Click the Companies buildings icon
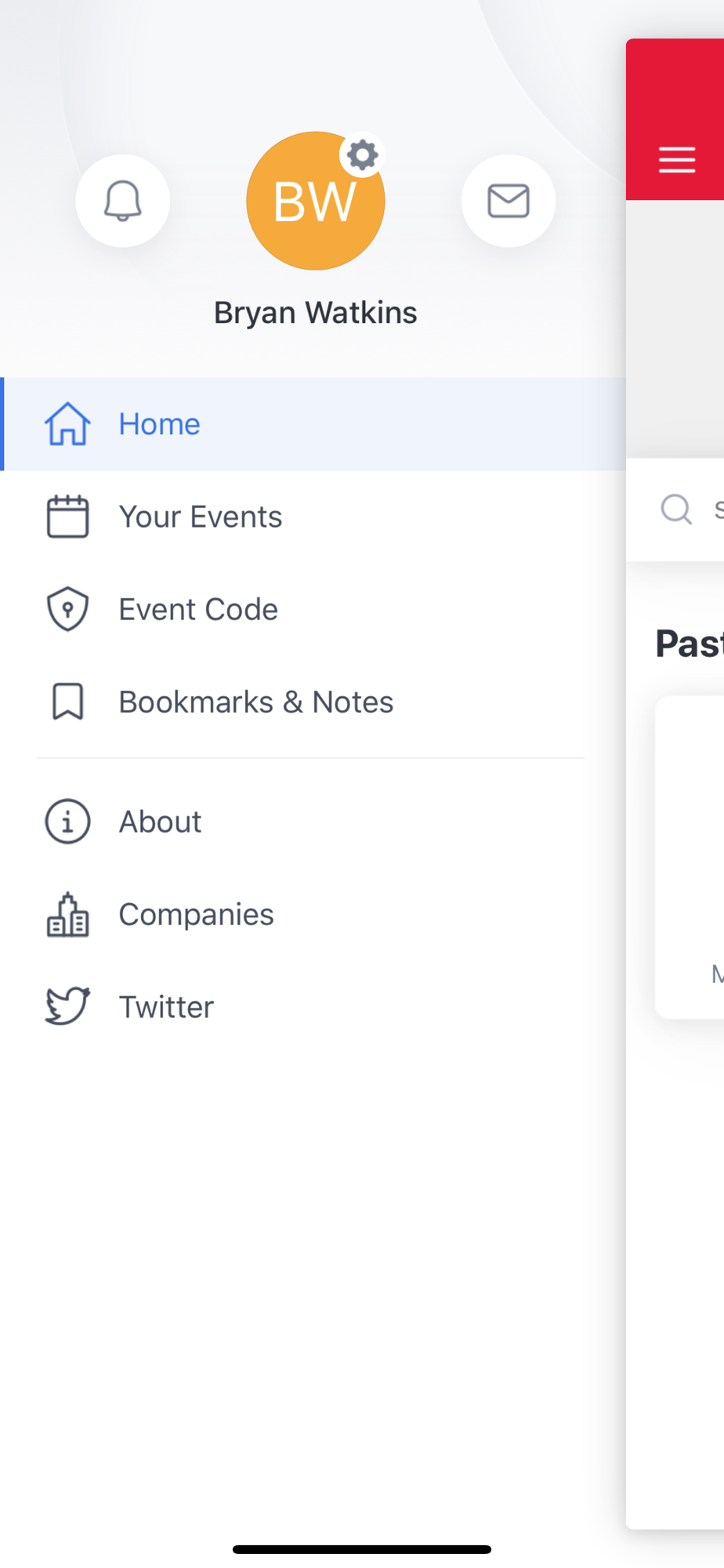The image size is (724, 1568). pyautogui.click(x=67, y=914)
